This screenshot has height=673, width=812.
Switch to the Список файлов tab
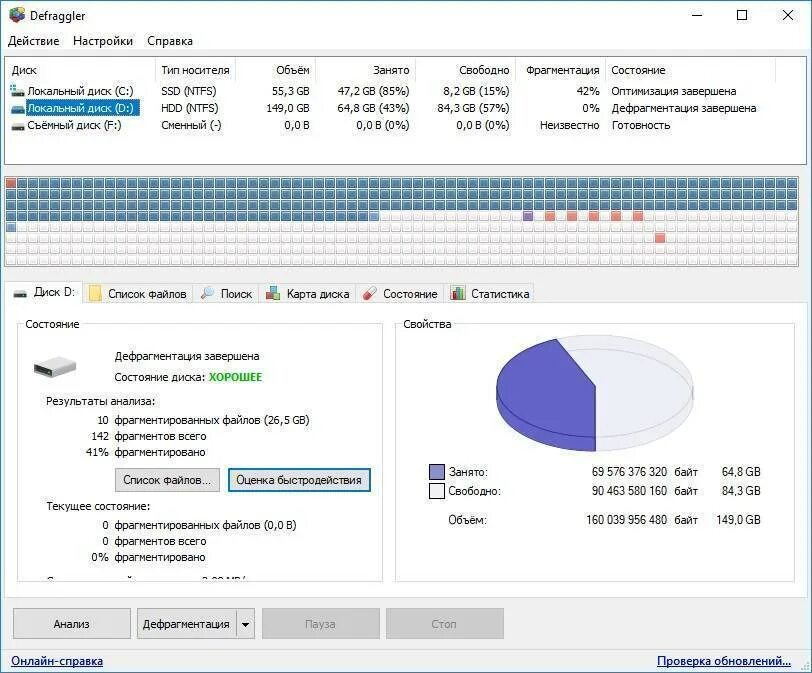(x=139, y=294)
